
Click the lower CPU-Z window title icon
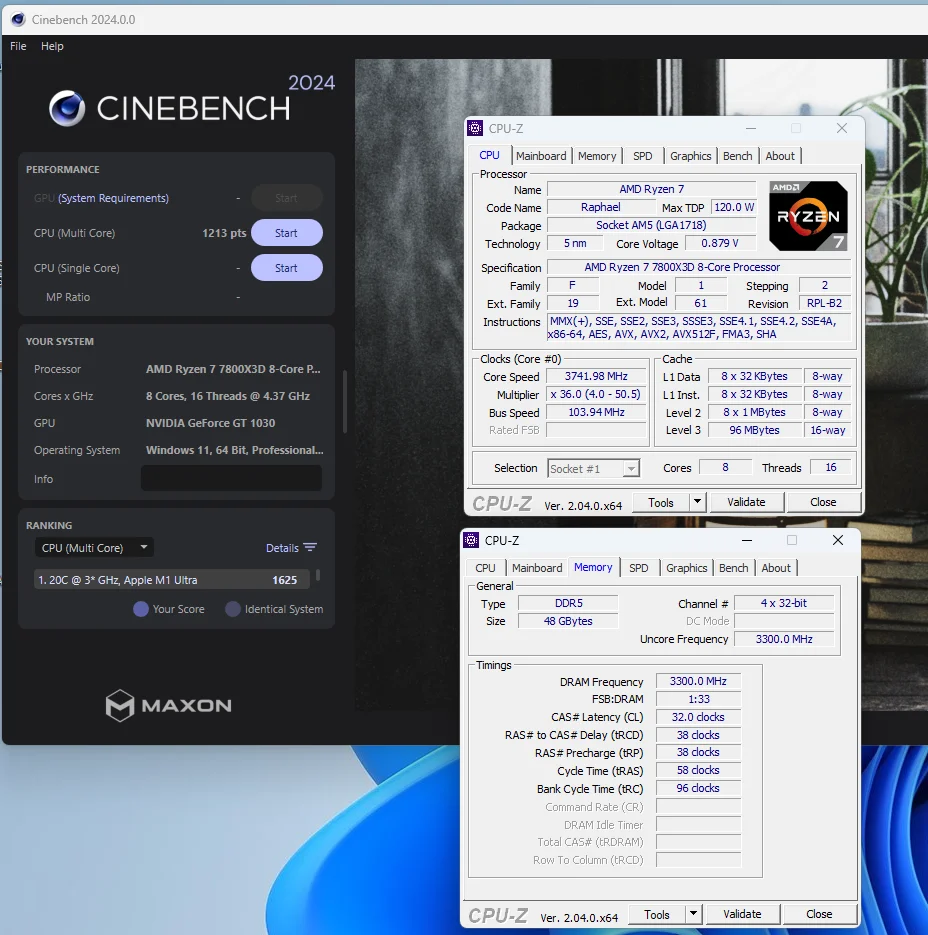[471, 540]
